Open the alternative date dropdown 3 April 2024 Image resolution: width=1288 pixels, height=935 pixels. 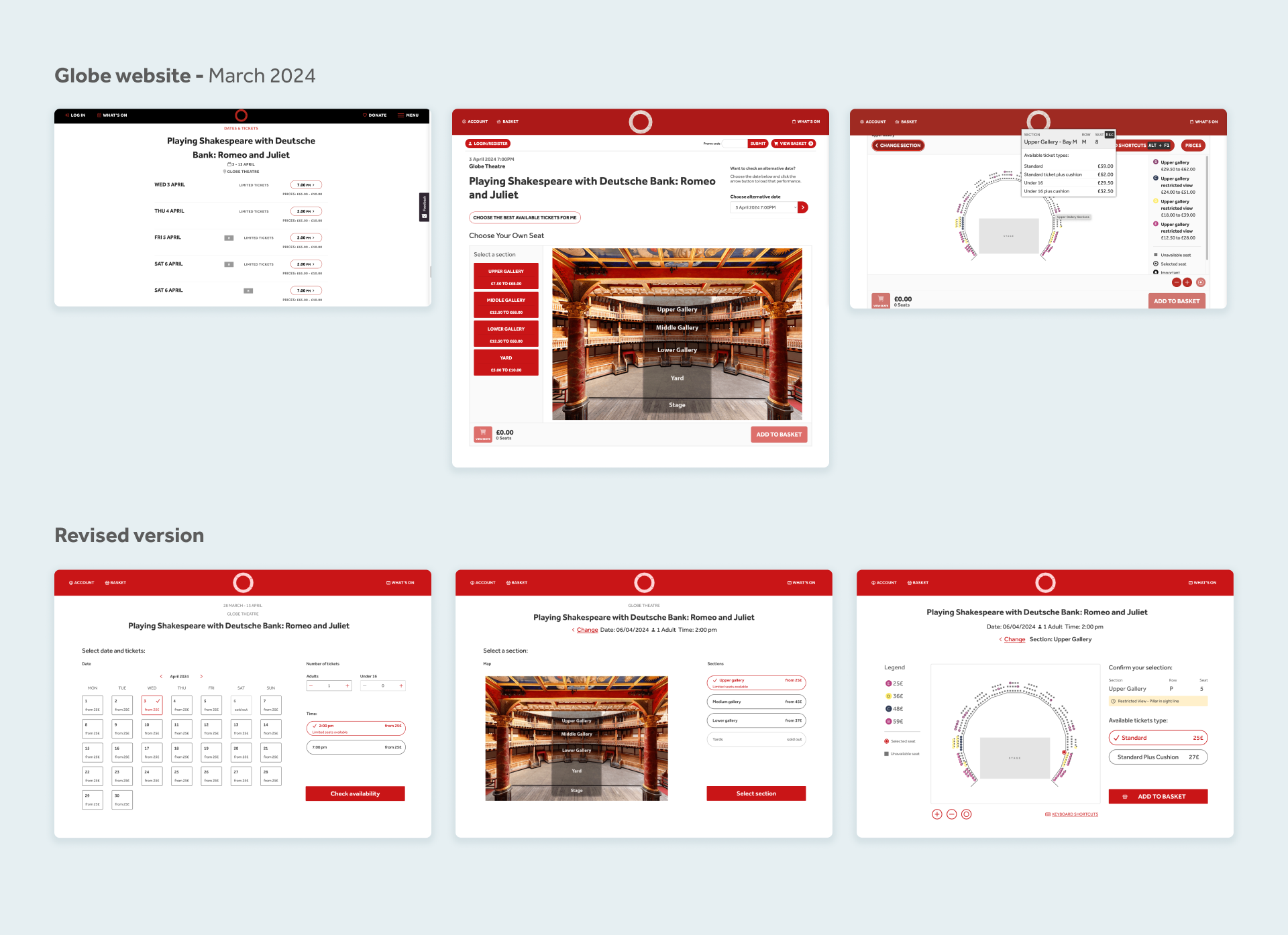coord(764,207)
